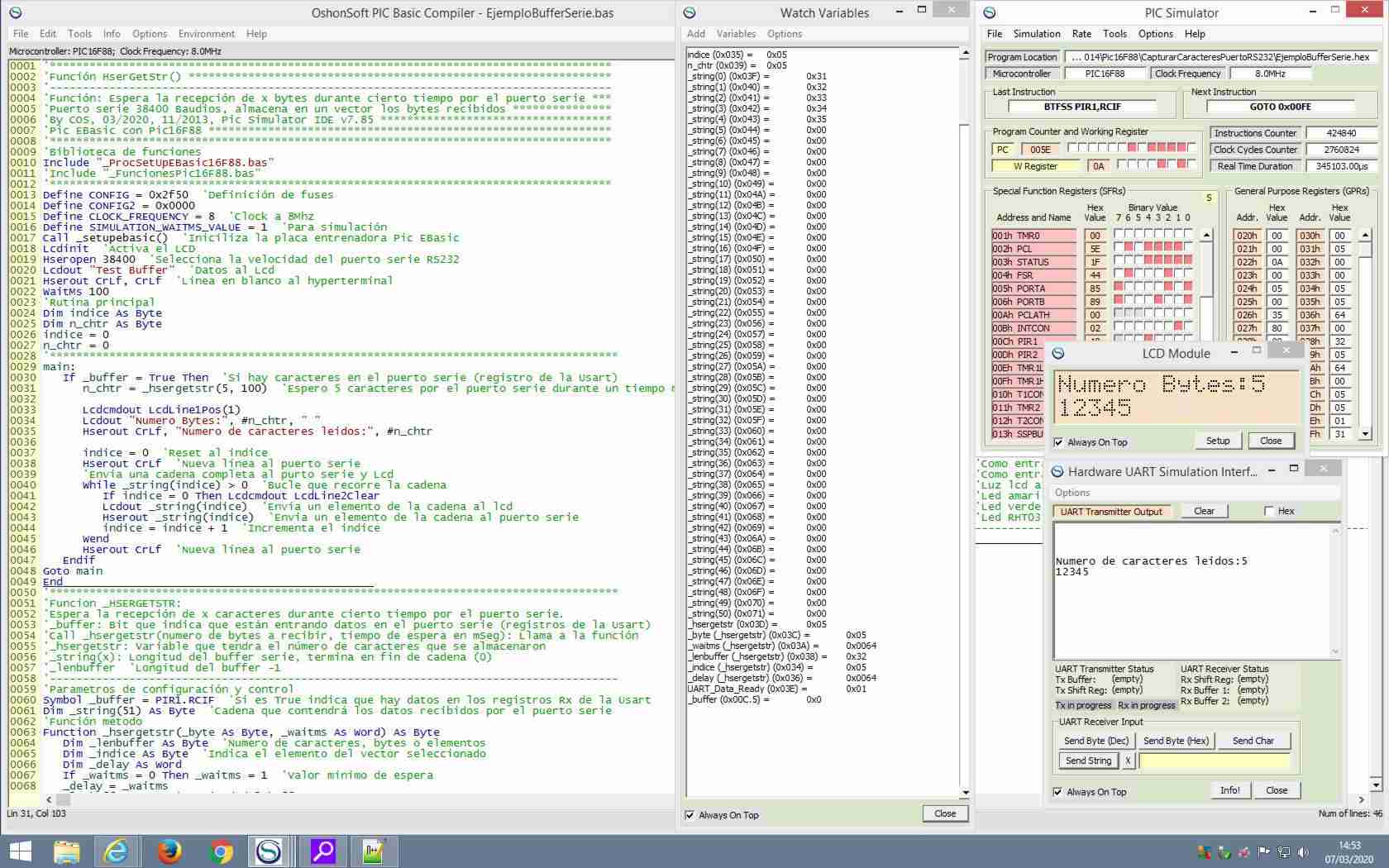Click the Send Byte (Hex) button
Viewport: 1389px width, 868px height.
pyautogui.click(x=1176, y=741)
